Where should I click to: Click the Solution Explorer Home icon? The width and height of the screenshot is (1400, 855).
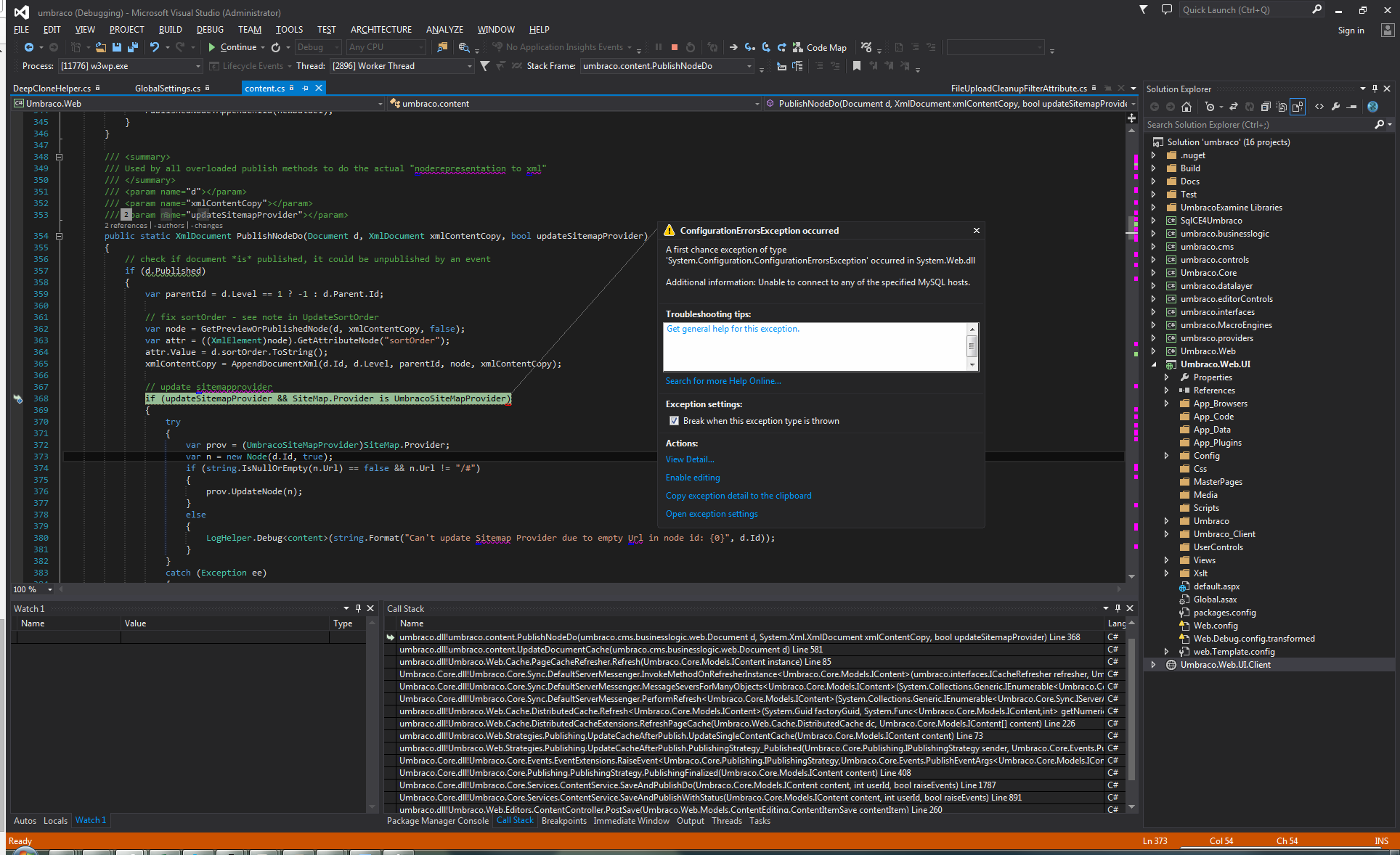click(x=1187, y=107)
